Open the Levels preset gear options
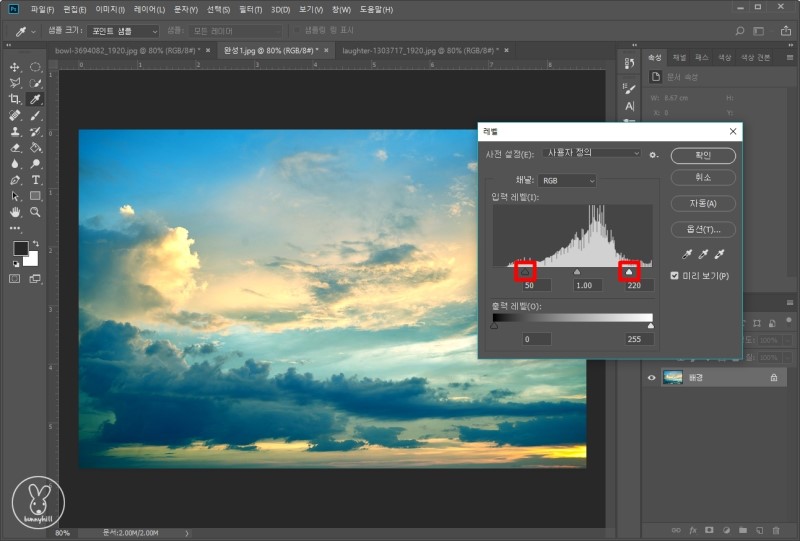 click(x=653, y=155)
